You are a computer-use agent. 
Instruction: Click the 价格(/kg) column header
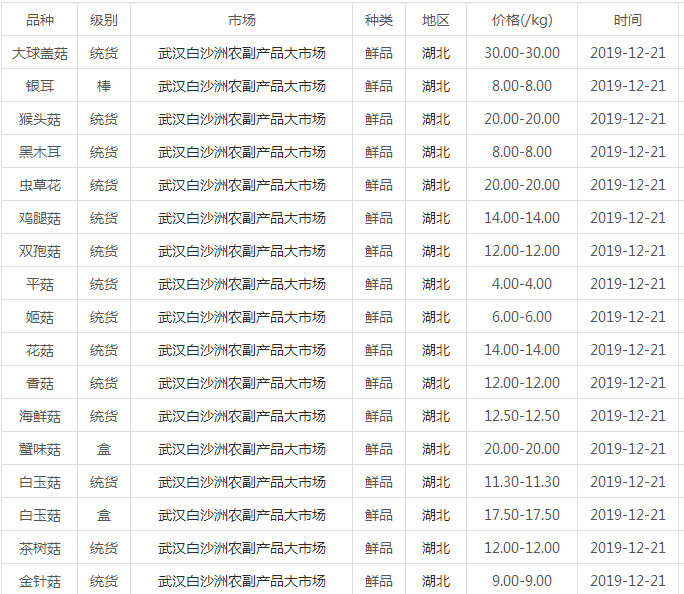tap(522, 20)
